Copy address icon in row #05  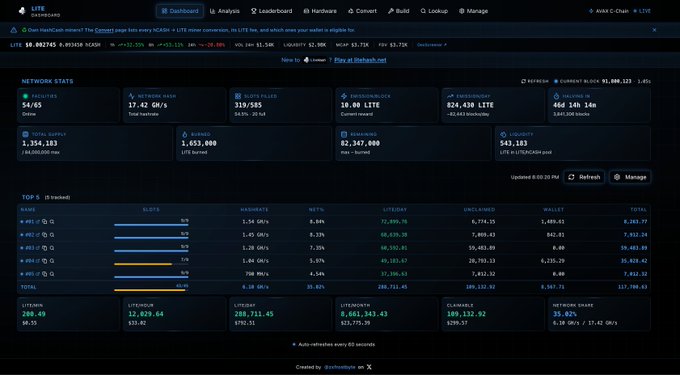[x=45, y=274]
